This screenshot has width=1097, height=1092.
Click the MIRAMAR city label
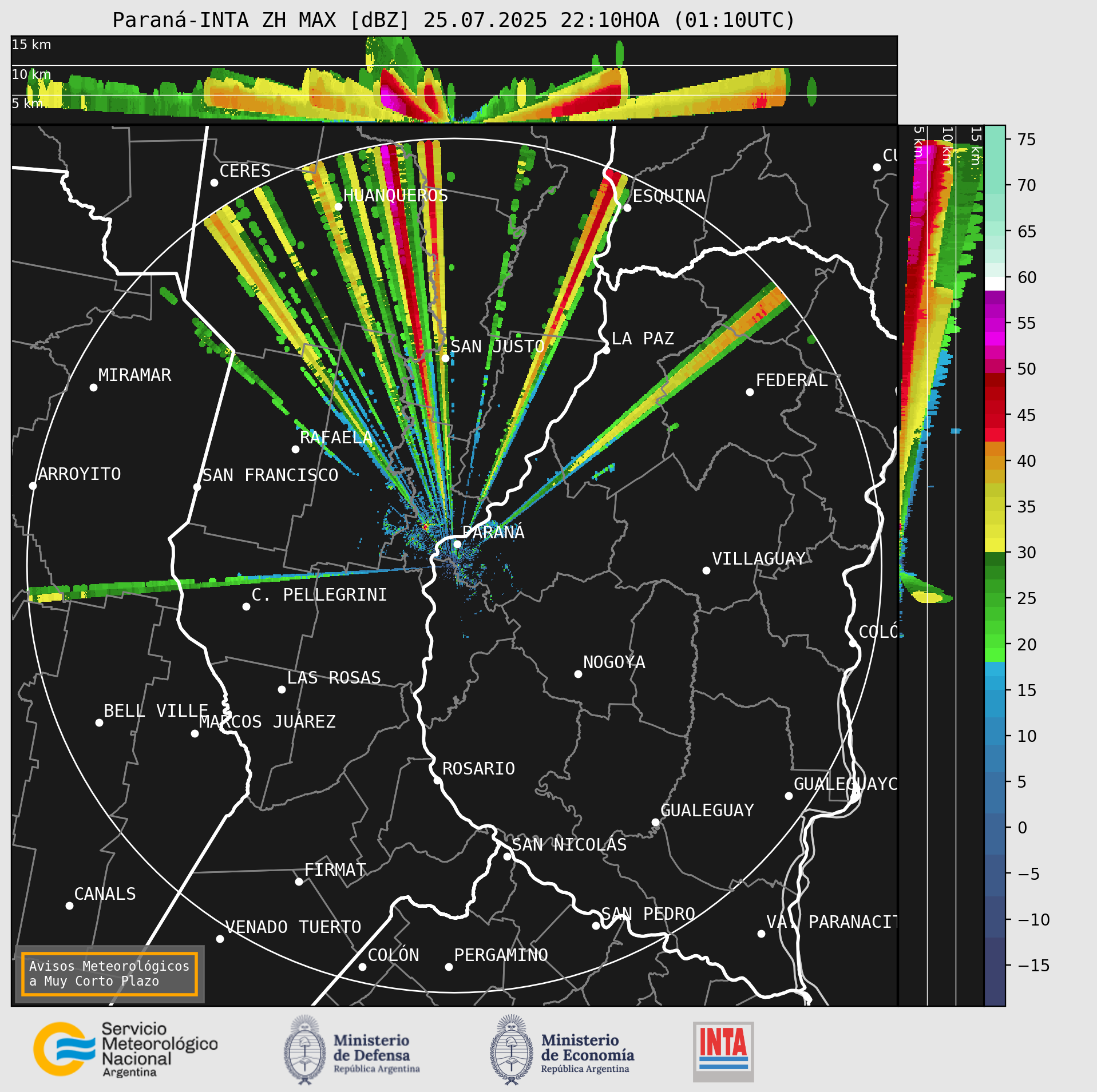(x=134, y=375)
